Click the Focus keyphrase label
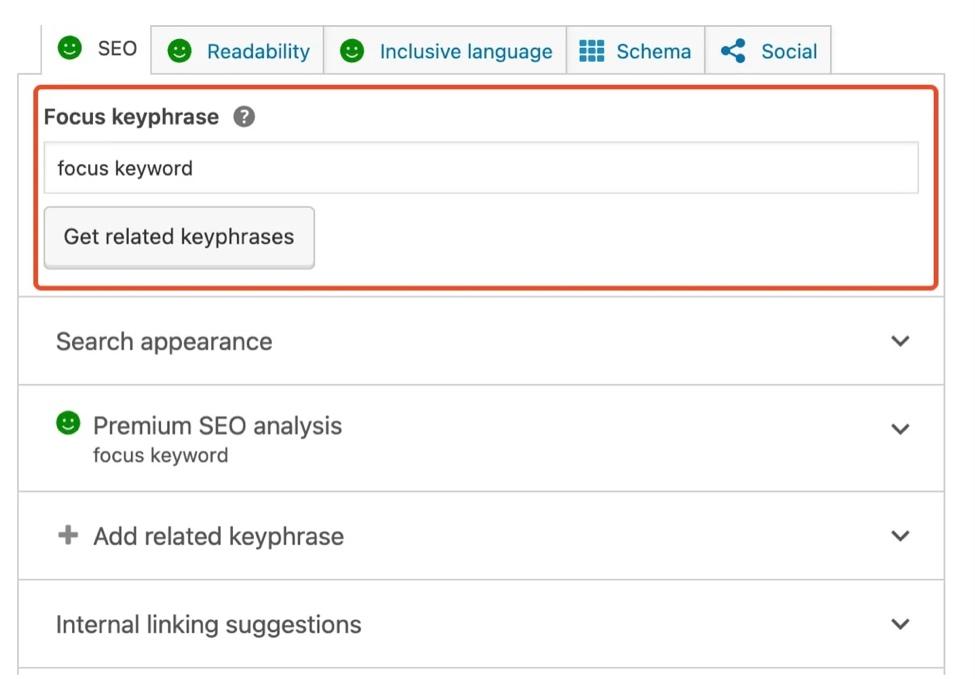The width and height of the screenshot is (975, 679). click(x=131, y=117)
